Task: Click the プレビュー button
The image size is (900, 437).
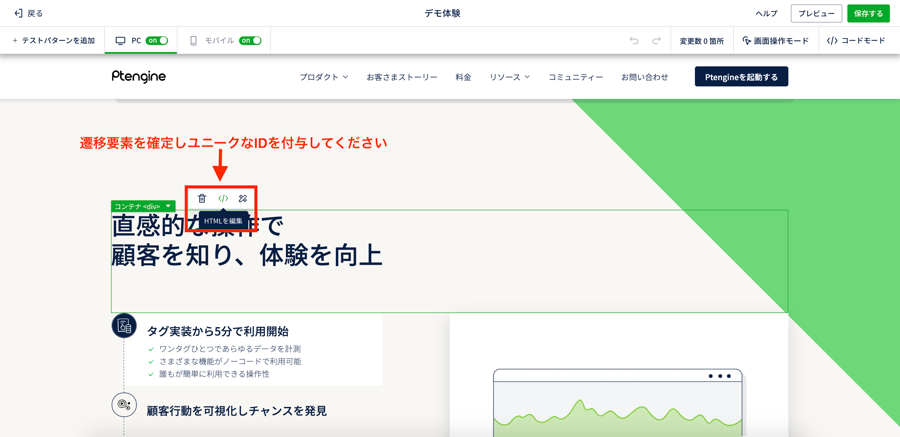Action: [816, 14]
